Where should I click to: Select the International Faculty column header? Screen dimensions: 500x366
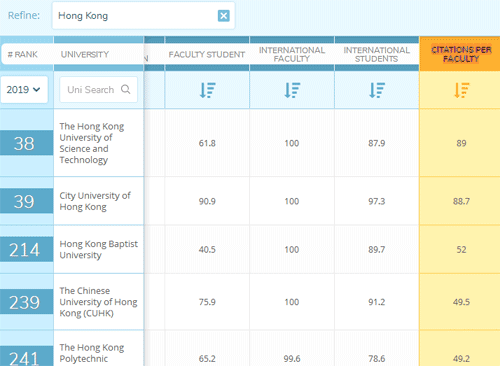292,54
